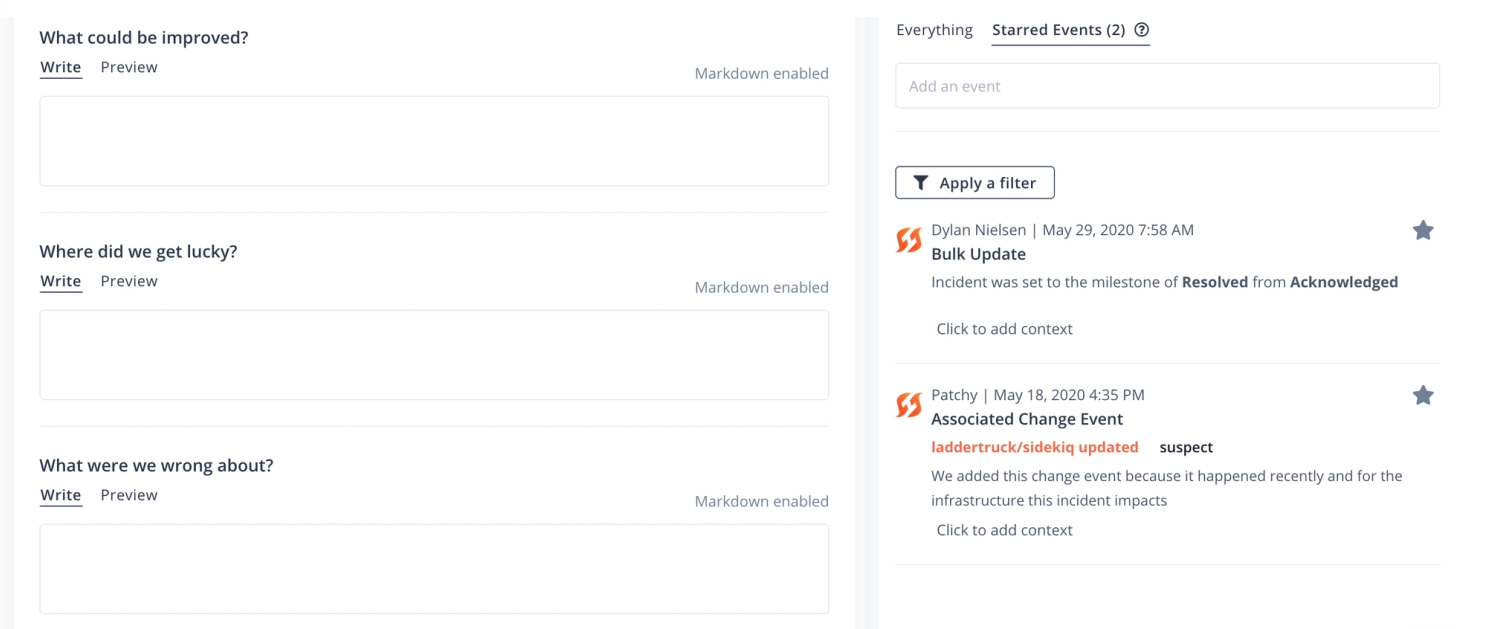Open Preview under What could be improved
The height and width of the screenshot is (629, 1486).
click(x=129, y=67)
